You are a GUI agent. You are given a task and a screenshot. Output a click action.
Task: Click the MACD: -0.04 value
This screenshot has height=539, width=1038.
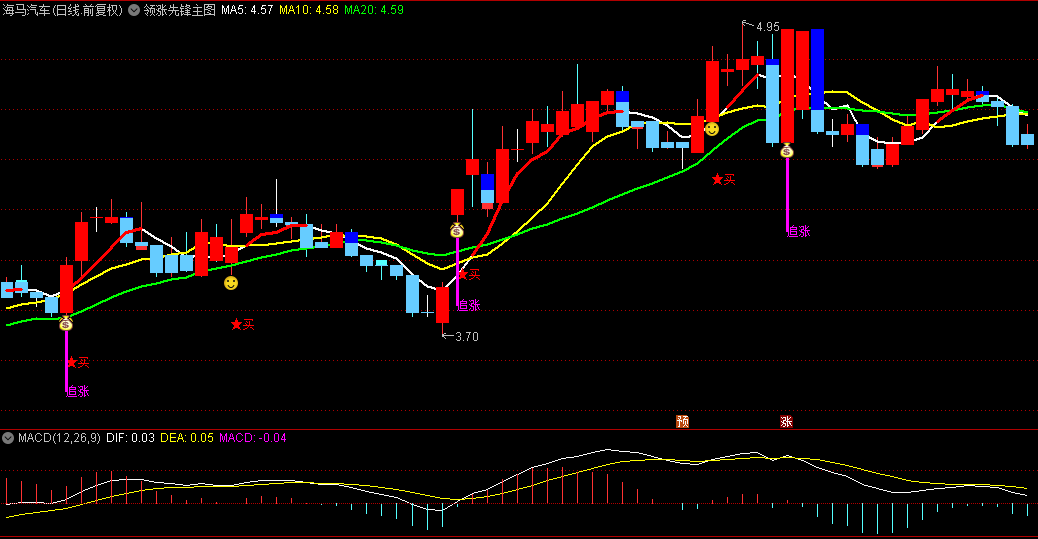coord(253,438)
